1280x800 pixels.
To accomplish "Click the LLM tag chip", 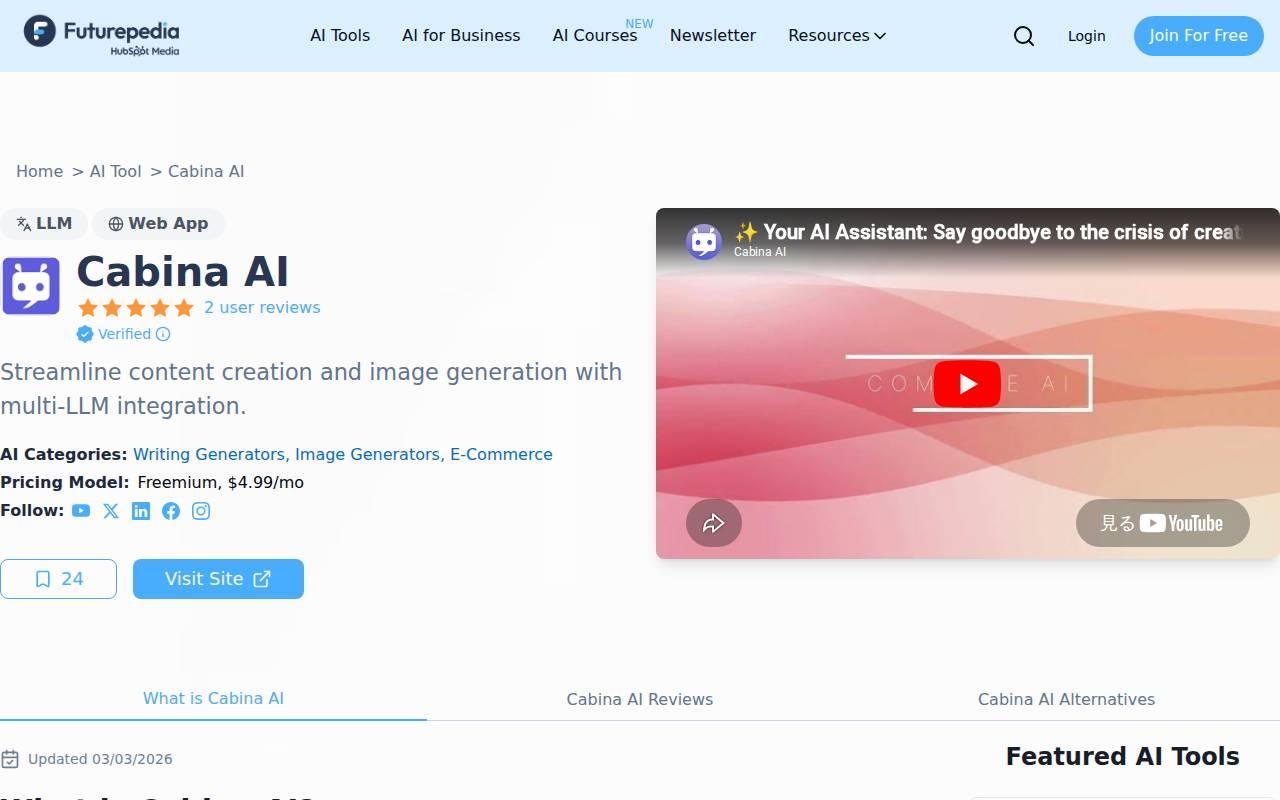I will pos(44,224).
